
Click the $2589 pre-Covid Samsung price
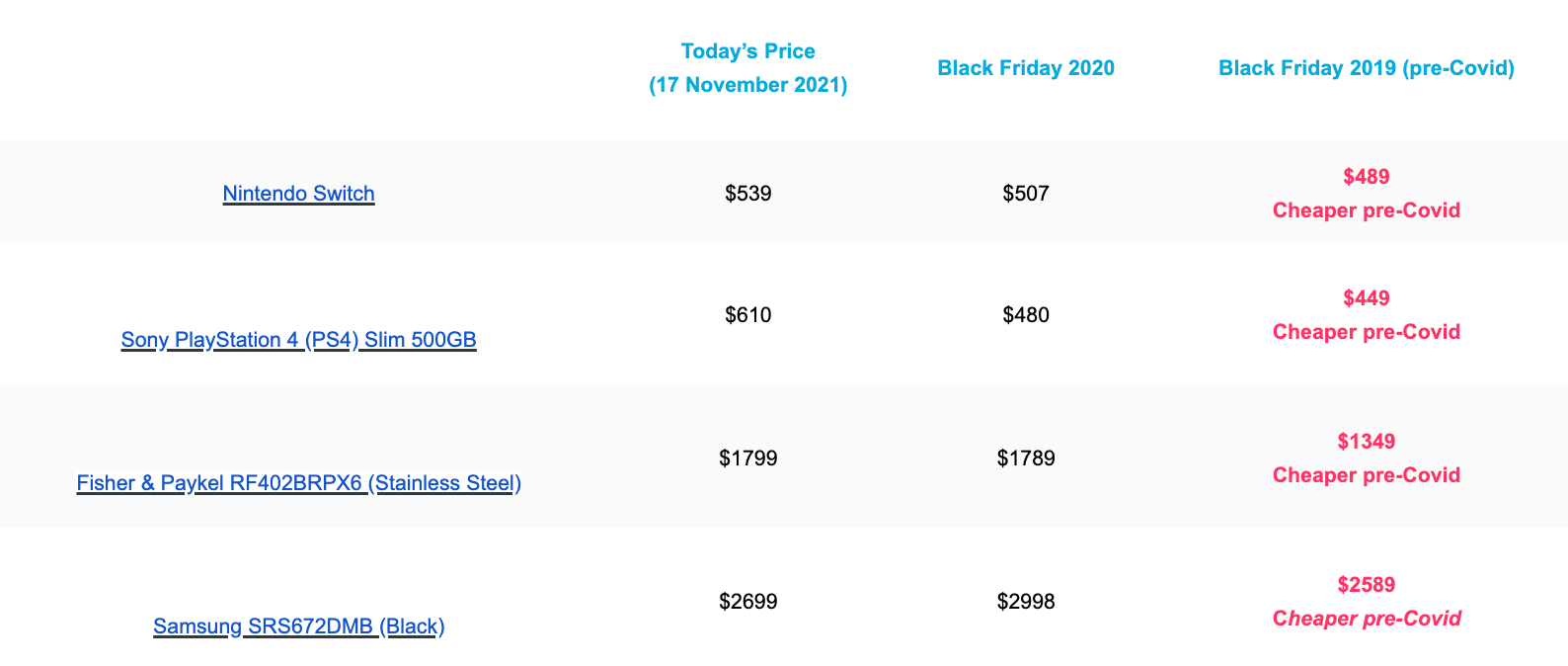point(1366,585)
